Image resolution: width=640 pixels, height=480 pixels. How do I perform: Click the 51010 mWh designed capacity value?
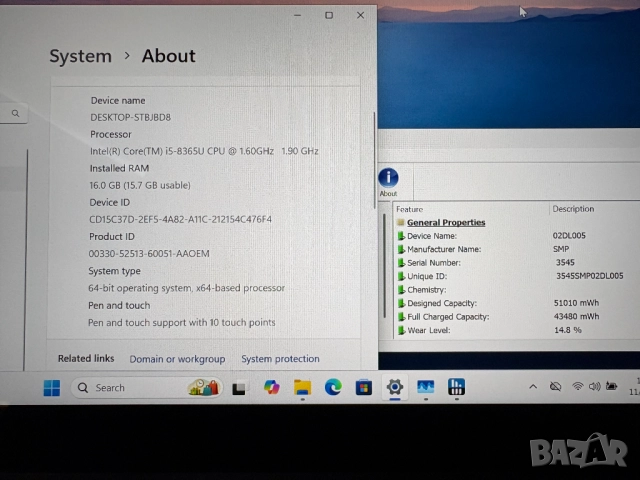pyautogui.click(x=576, y=303)
